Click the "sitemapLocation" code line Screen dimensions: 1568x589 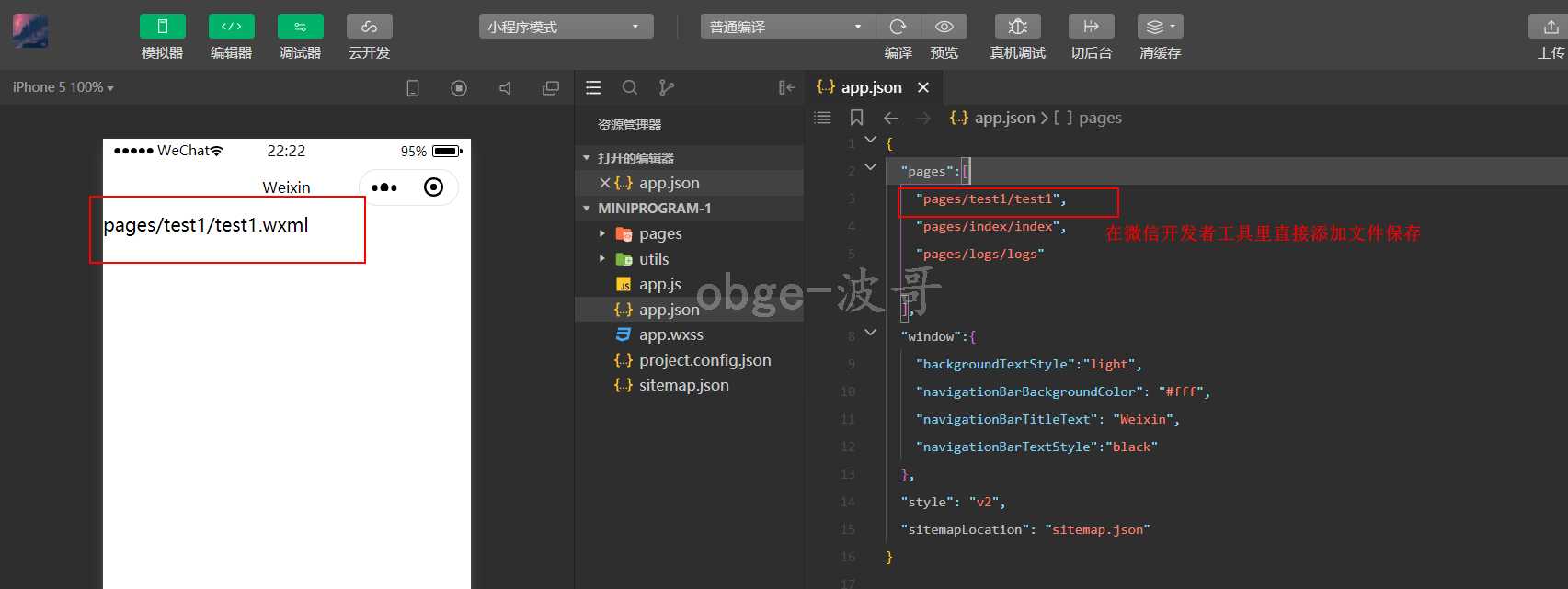[x=1025, y=529]
